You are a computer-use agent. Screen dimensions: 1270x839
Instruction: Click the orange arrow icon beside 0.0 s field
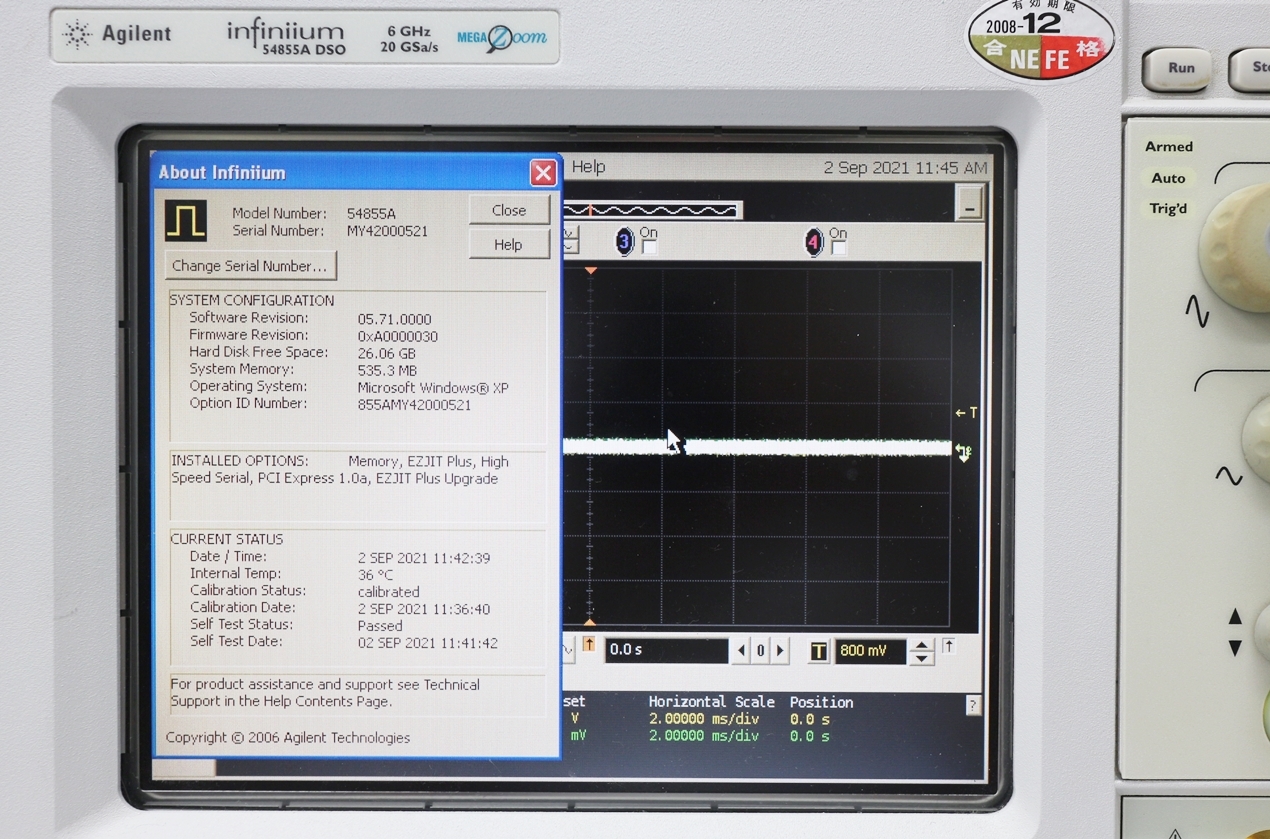point(589,645)
